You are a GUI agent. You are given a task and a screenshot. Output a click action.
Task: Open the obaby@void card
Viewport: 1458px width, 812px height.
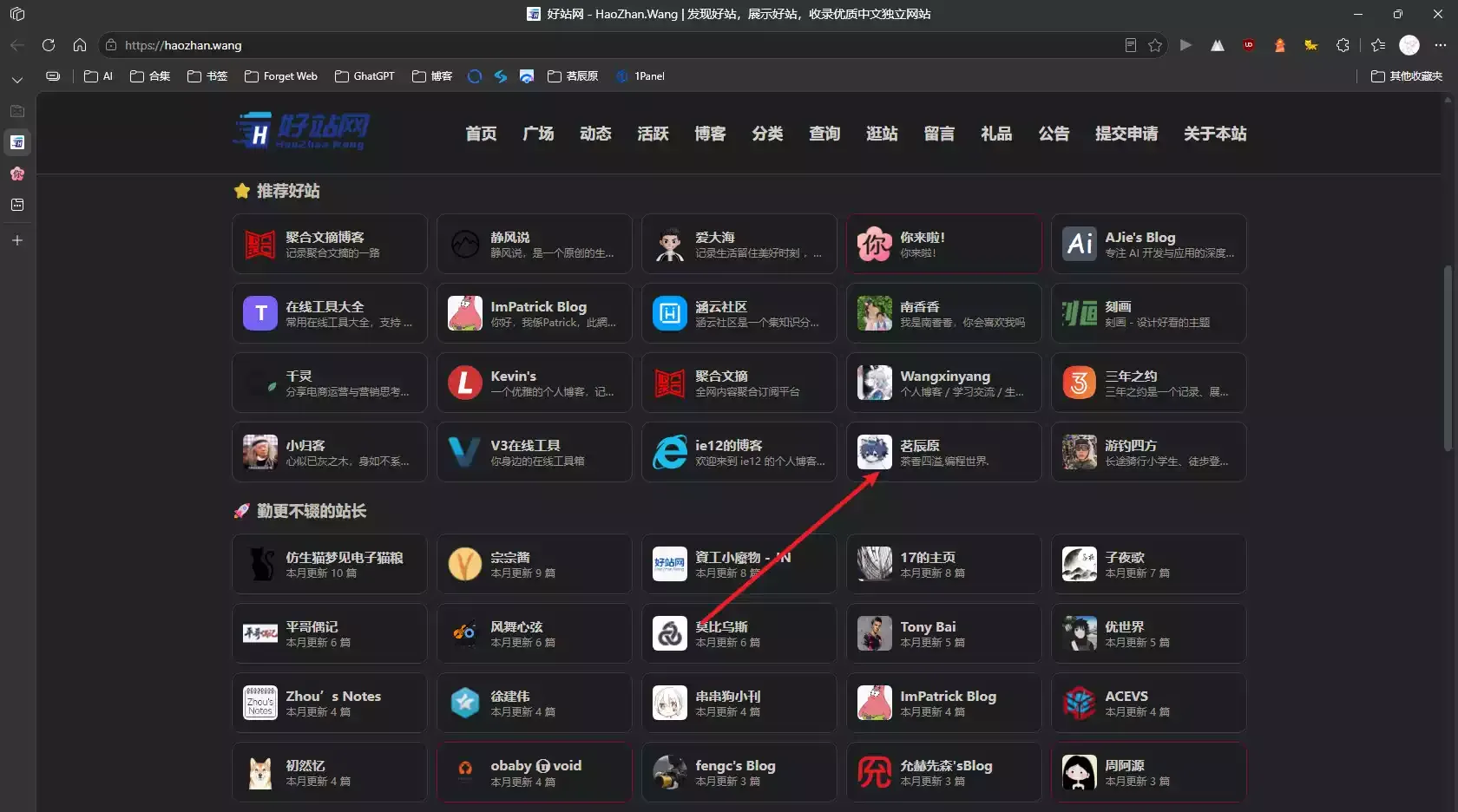pyautogui.click(x=535, y=772)
